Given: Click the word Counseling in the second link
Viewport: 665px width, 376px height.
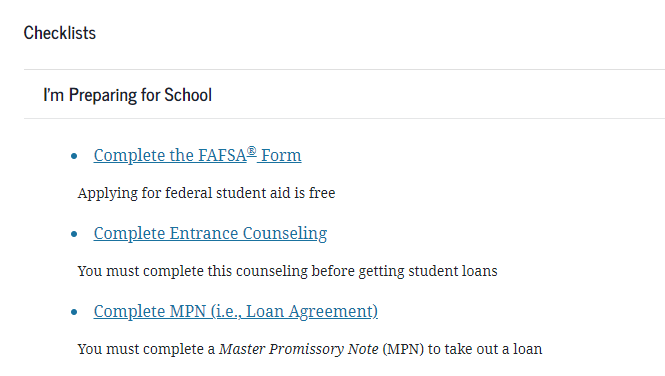Looking at the screenshot, I should pos(285,234).
